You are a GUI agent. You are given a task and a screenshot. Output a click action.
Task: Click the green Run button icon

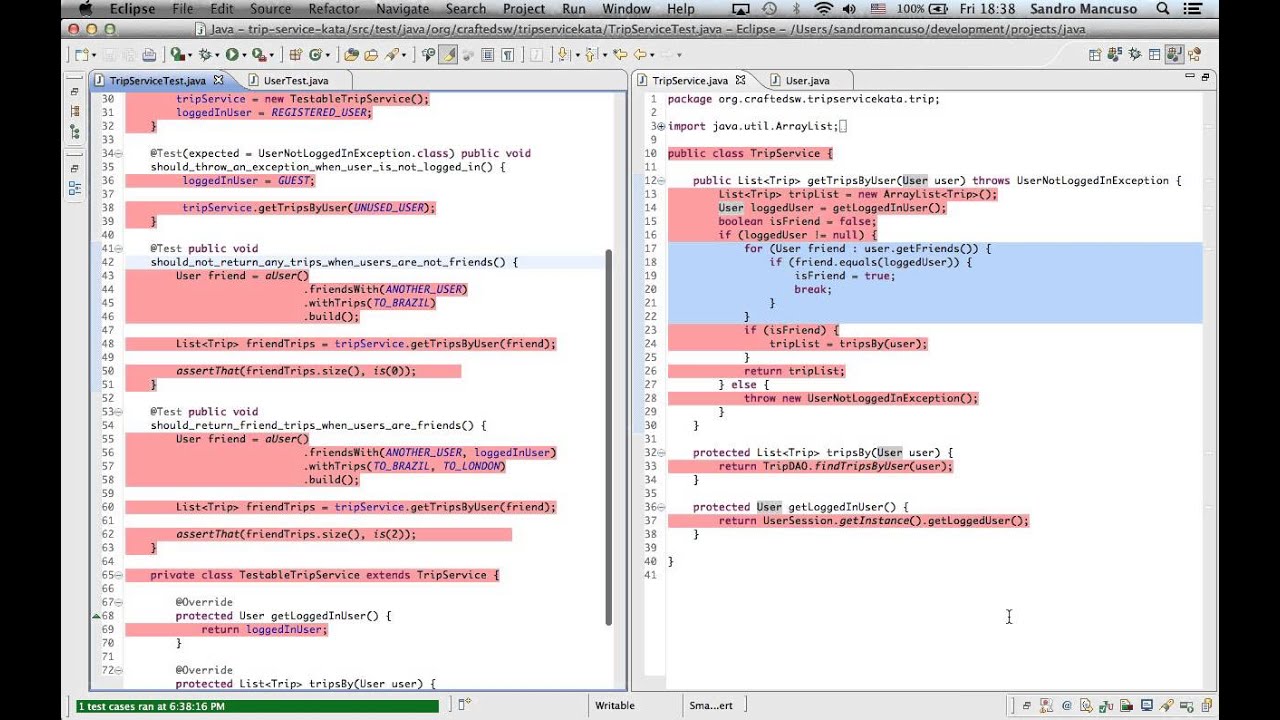click(x=231, y=55)
